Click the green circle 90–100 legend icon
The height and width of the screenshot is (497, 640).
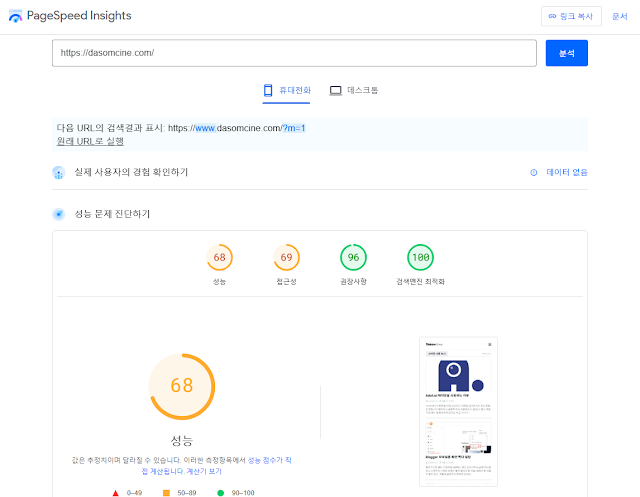(x=220, y=493)
